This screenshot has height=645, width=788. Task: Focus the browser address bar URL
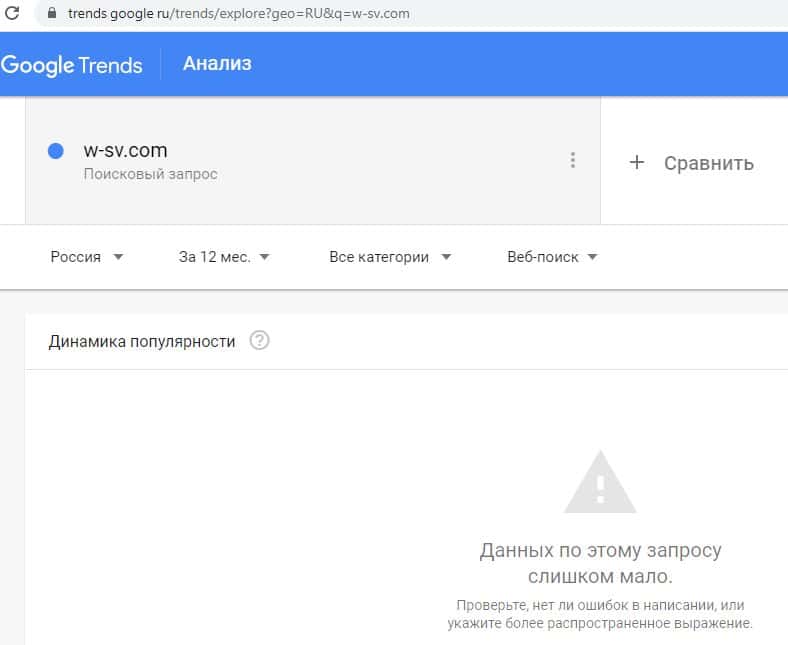point(240,14)
